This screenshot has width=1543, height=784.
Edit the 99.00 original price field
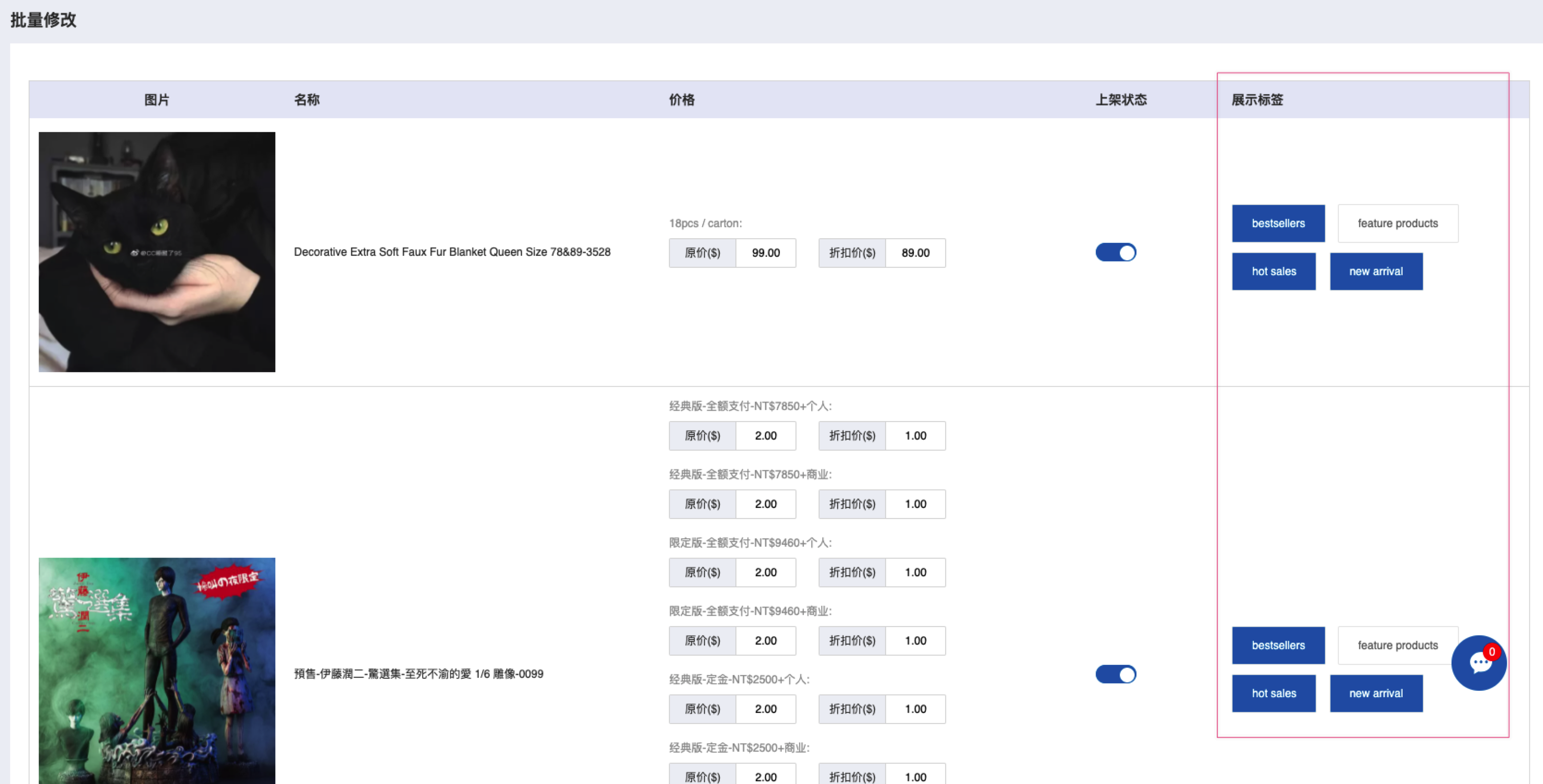coord(765,253)
